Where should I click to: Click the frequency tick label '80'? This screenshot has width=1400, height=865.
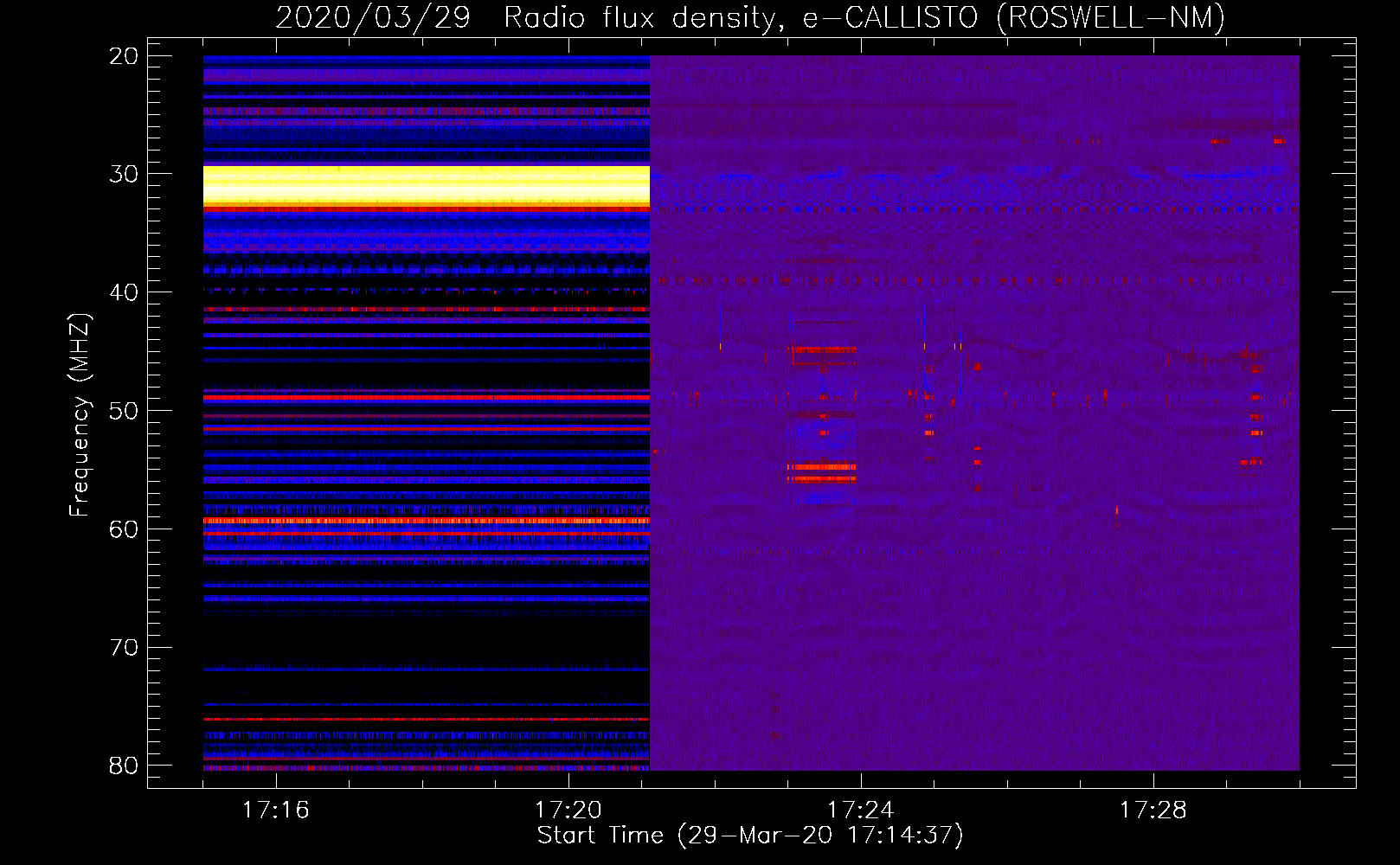point(124,766)
